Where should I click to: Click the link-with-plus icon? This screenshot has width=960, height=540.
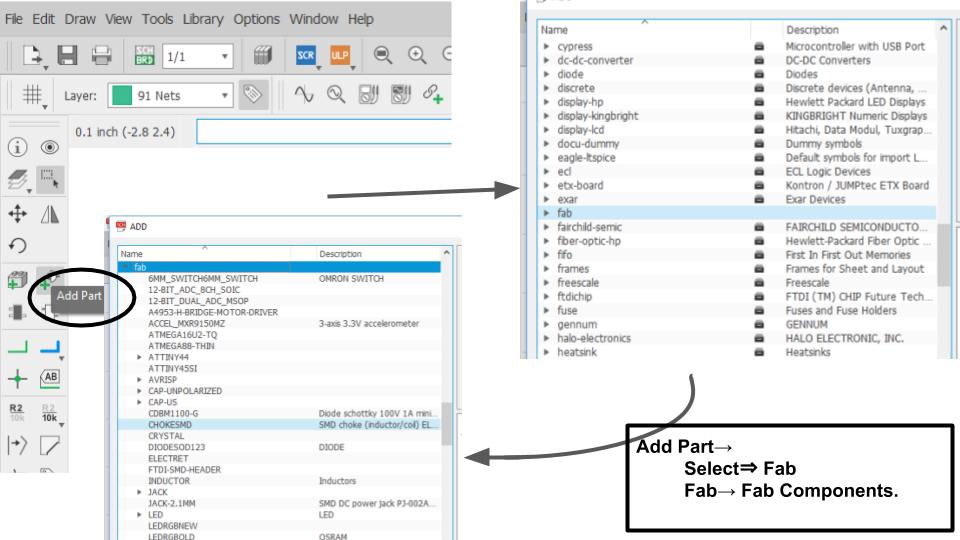(432, 94)
